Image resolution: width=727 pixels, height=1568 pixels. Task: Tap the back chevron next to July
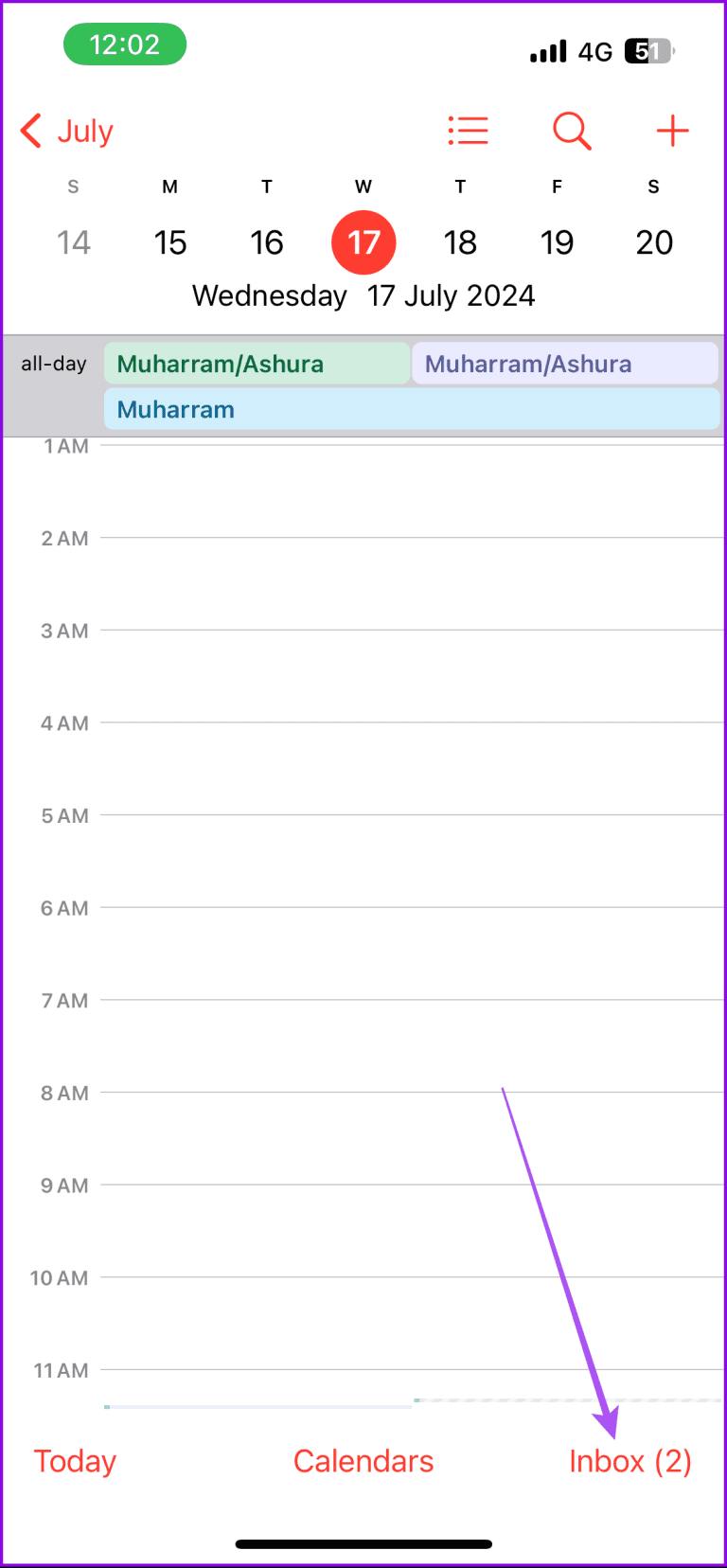(29, 131)
